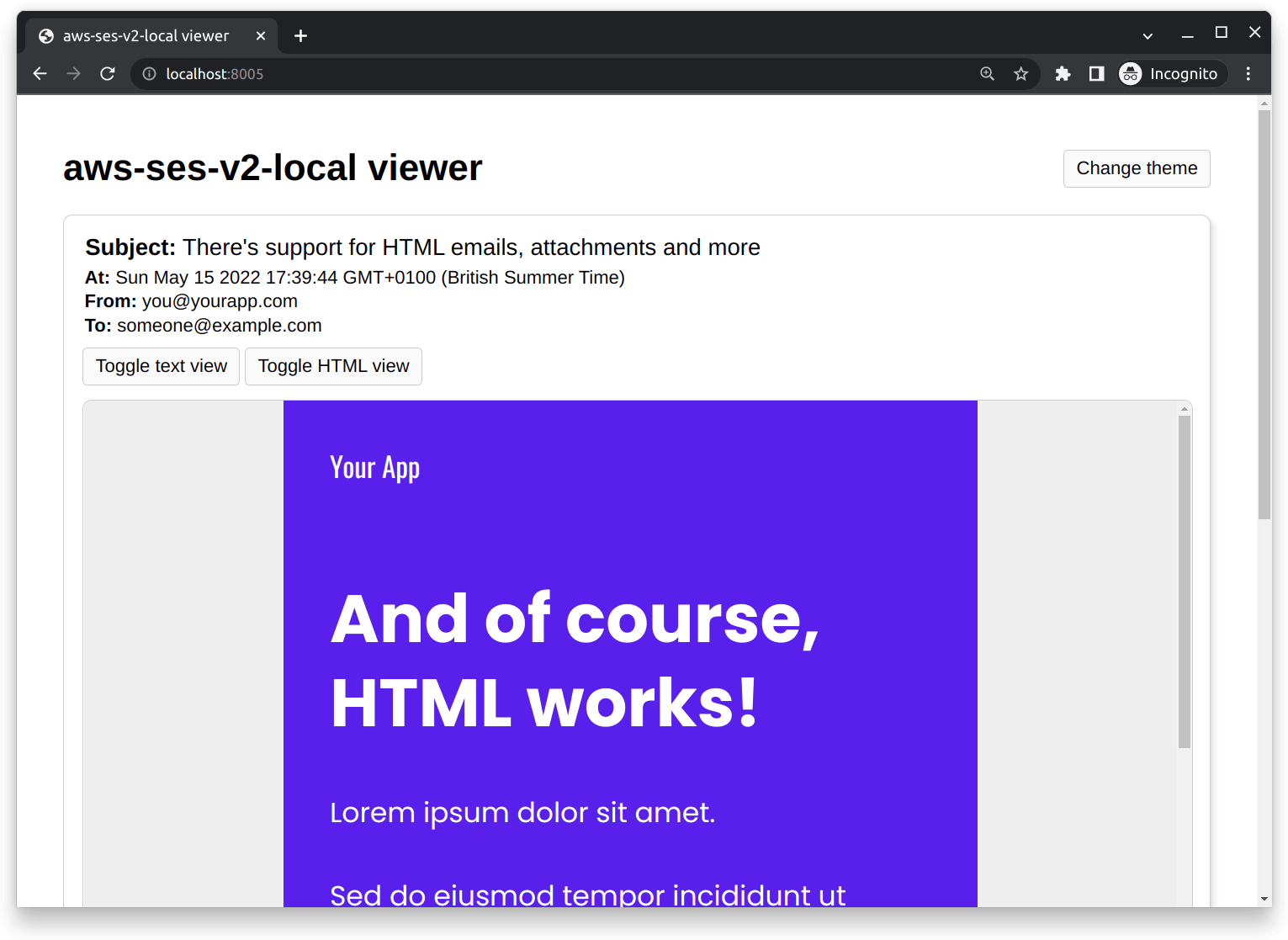The width and height of the screenshot is (1288, 940).
Task: Click the Your App logo text in email
Action: (x=374, y=468)
